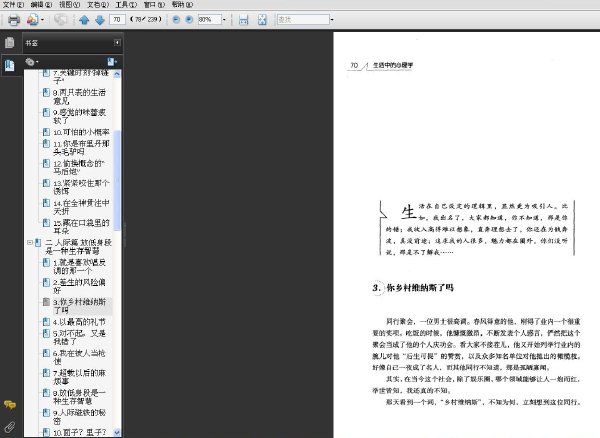The image size is (600, 438).
Task: Select bookmark 13.紧紧咬住那个诱饵
Action: 81,187
